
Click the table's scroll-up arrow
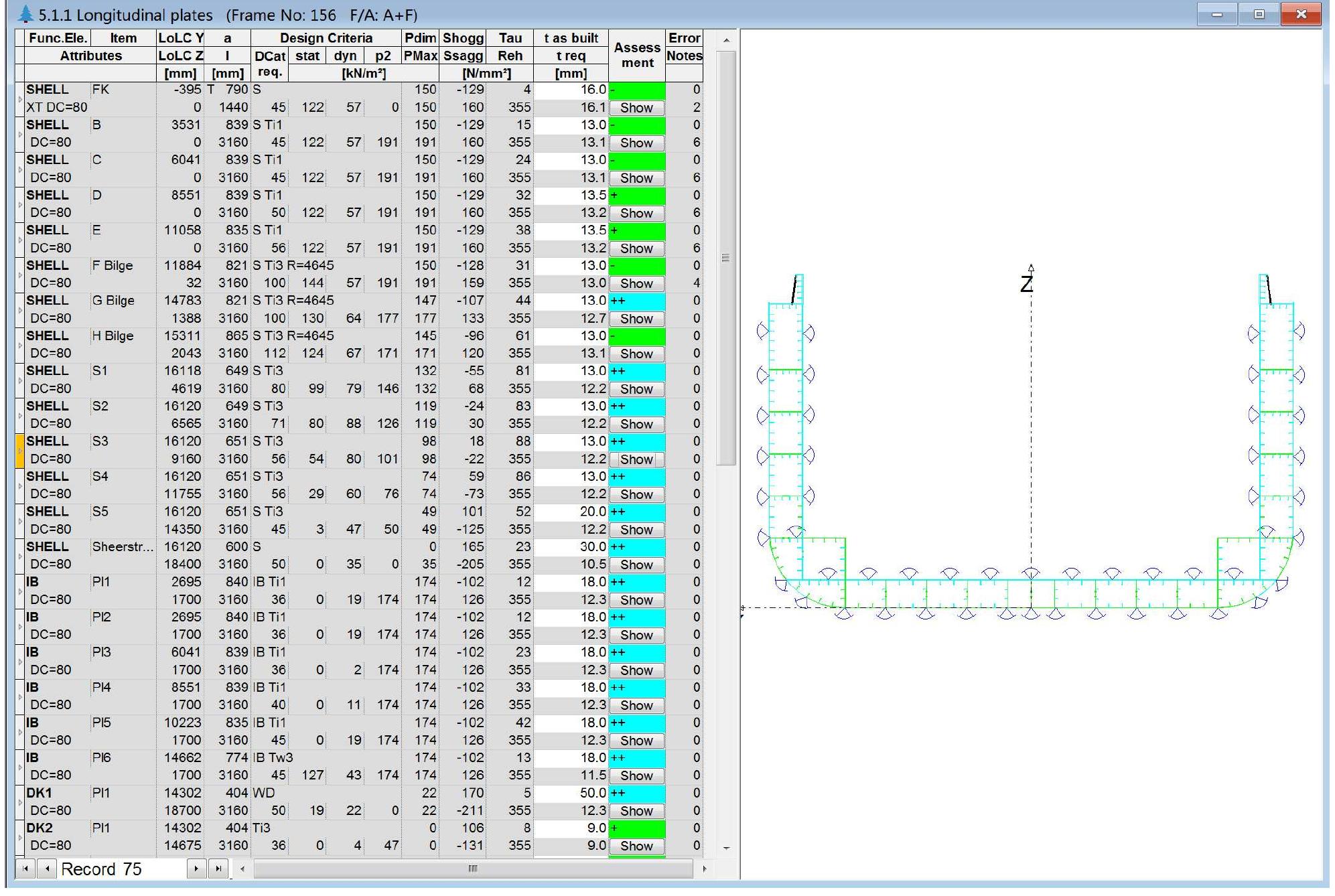coord(726,41)
